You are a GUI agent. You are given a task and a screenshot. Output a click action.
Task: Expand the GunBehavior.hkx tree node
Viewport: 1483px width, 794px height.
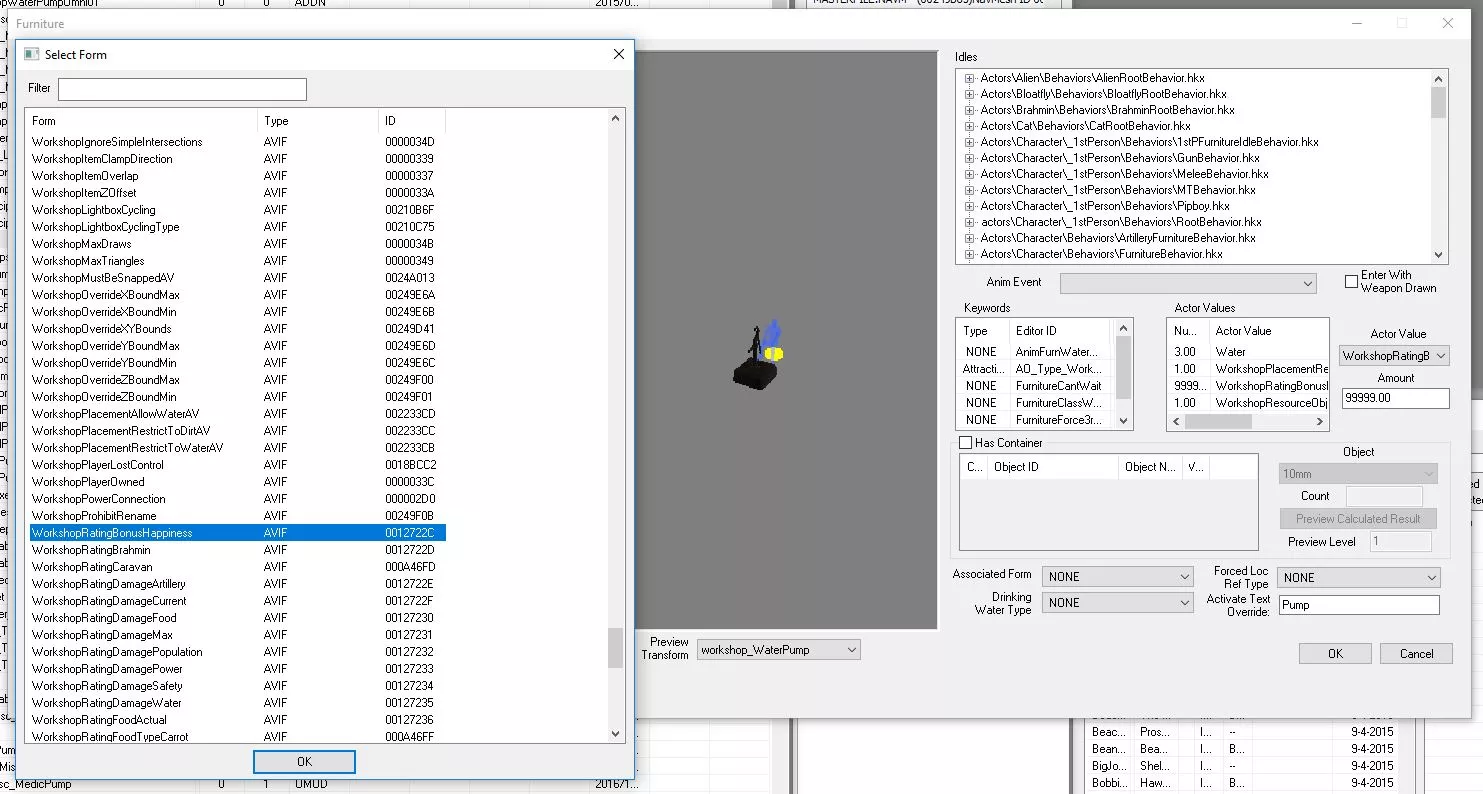tap(969, 158)
